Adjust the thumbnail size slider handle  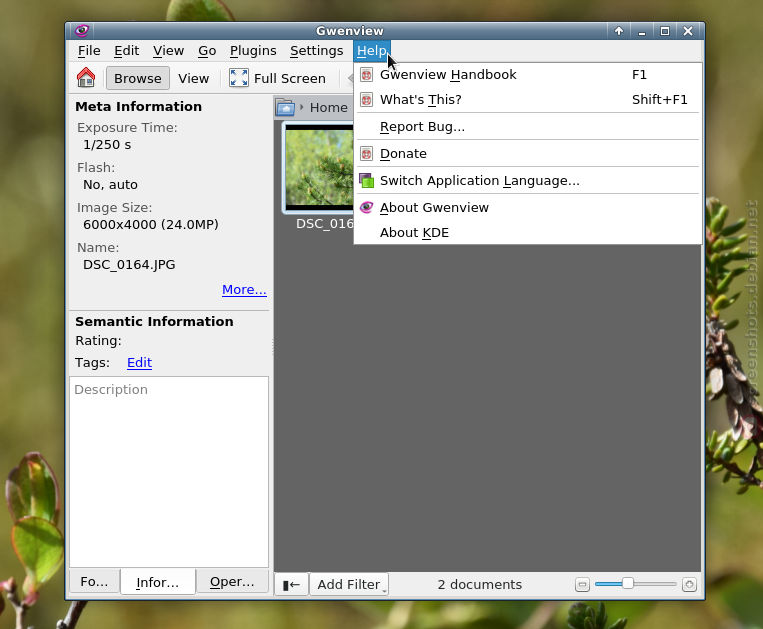click(x=628, y=583)
